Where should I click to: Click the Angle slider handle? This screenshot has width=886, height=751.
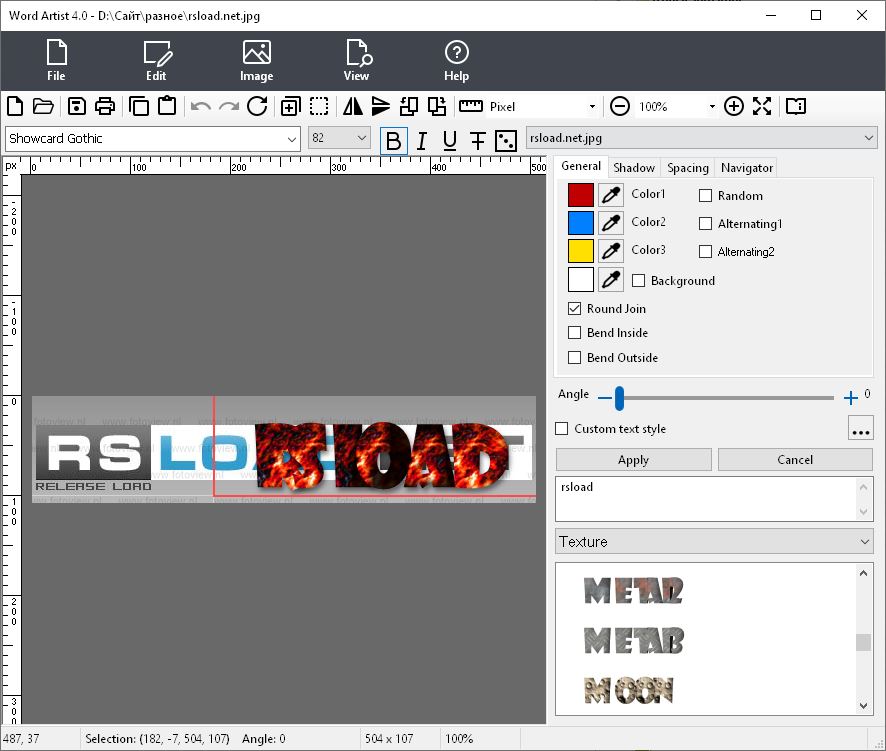click(x=619, y=398)
